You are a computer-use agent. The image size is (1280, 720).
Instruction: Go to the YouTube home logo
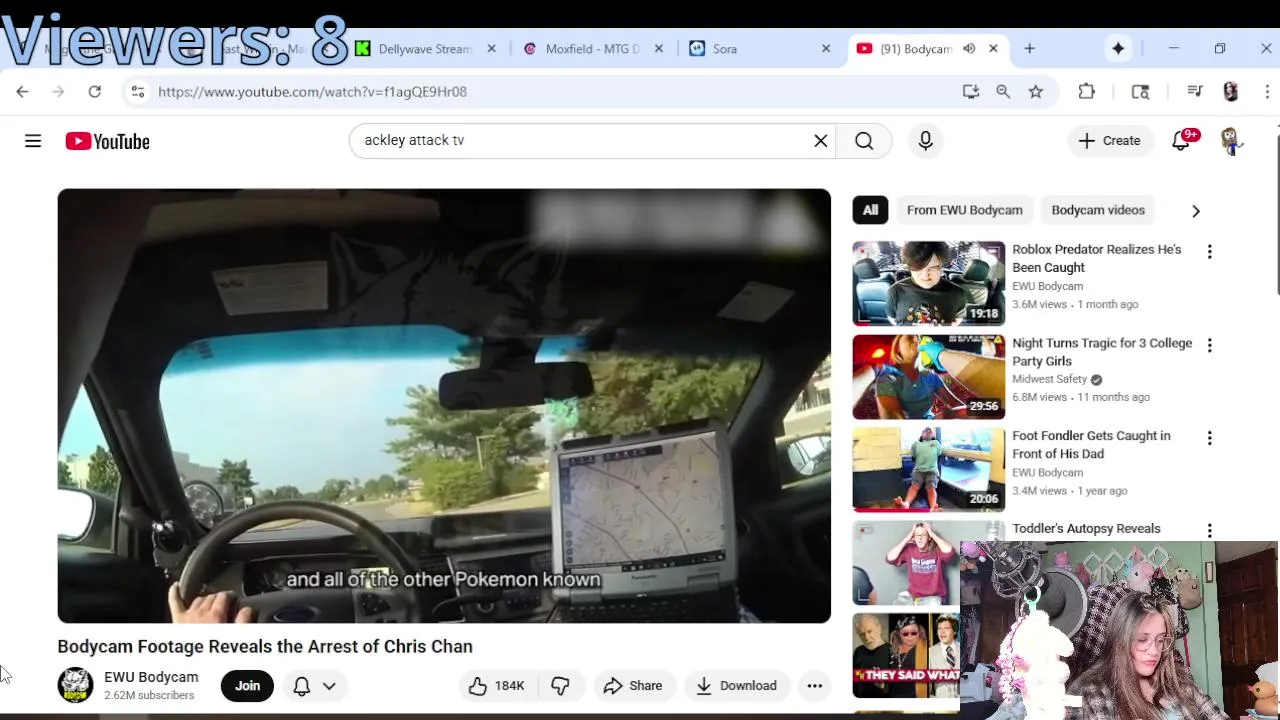click(108, 141)
